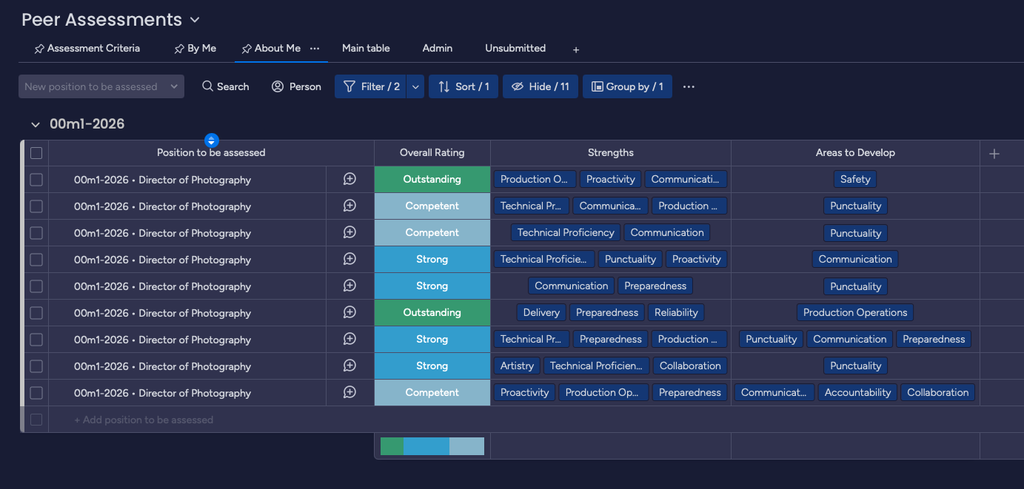
Task: Click the 00m1-2026 group title
Action: (87, 124)
